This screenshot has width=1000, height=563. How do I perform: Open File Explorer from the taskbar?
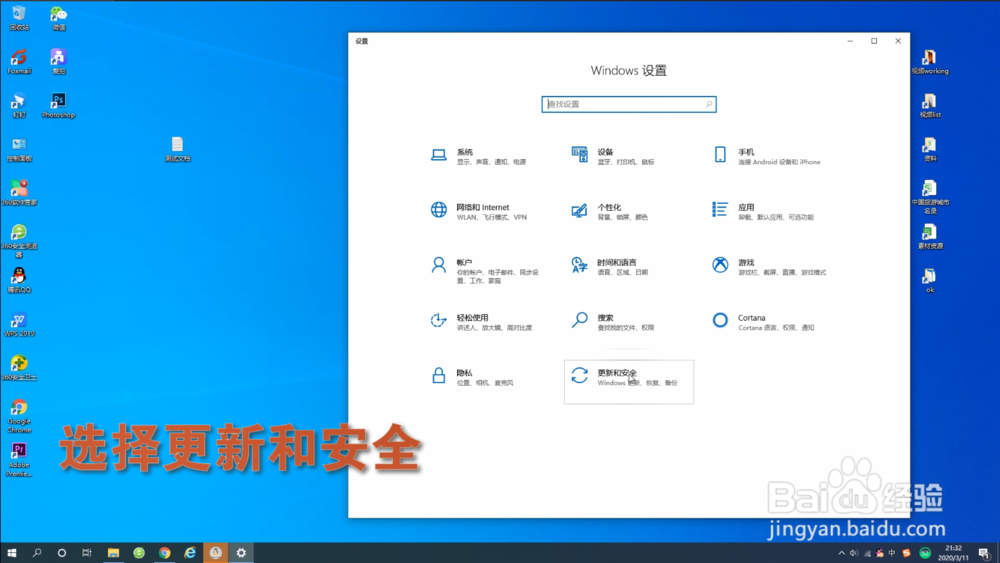(113, 553)
